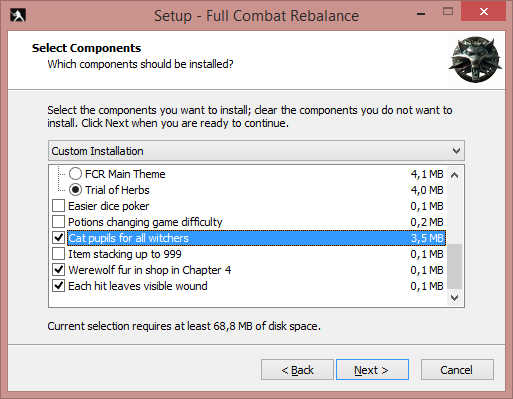The width and height of the screenshot is (513, 399).
Task: Cancel the installation
Action: [x=457, y=370]
